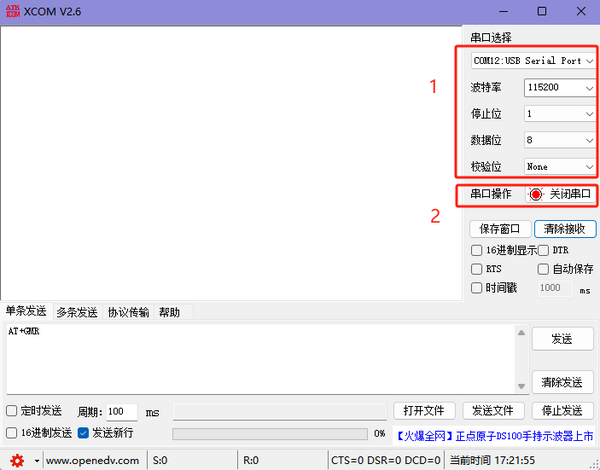Click the 发送 button
This screenshot has height=470, width=600.
pyautogui.click(x=562, y=339)
